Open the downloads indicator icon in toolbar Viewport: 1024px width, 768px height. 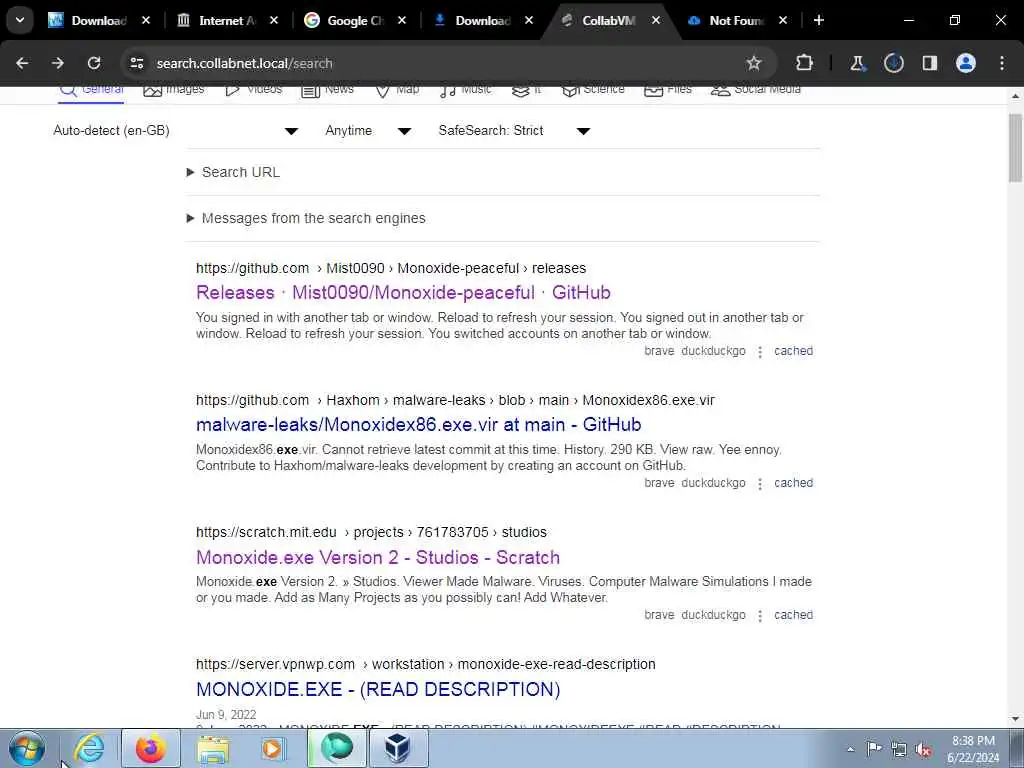point(893,63)
